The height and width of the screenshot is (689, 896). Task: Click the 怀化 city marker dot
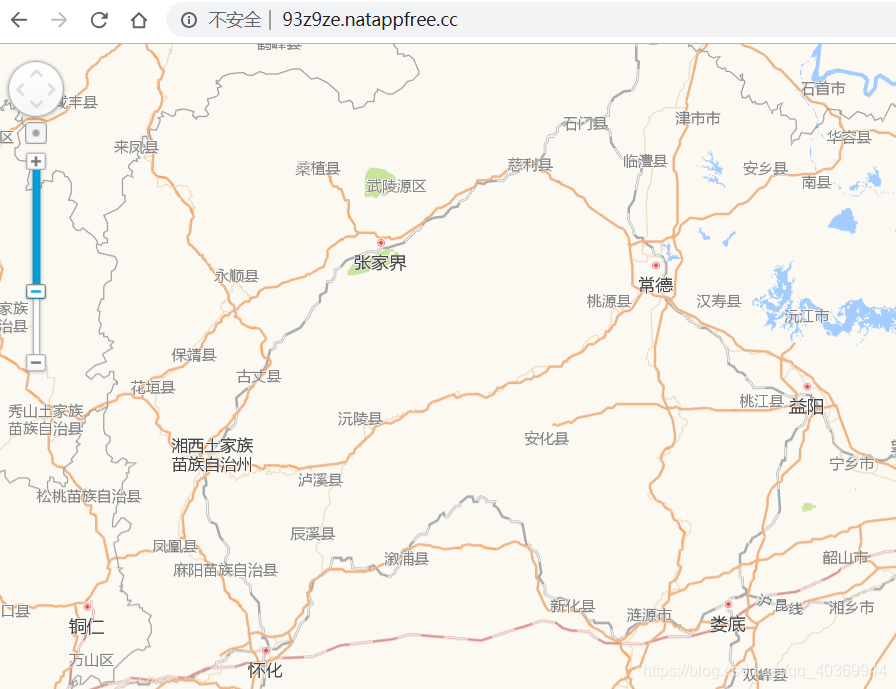pyautogui.click(x=266, y=651)
